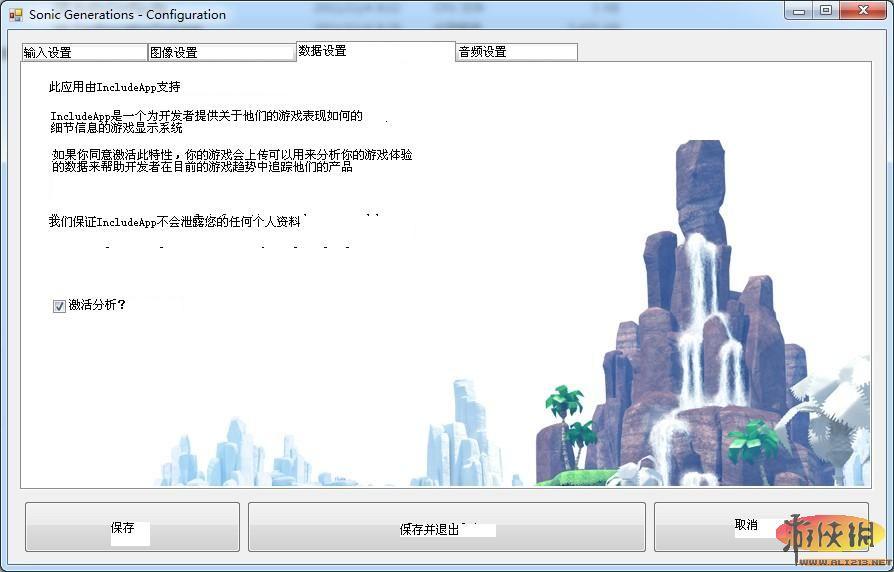Minimize the Configuration window
The width and height of the screenshot is (894, 572).
point(799,11)
